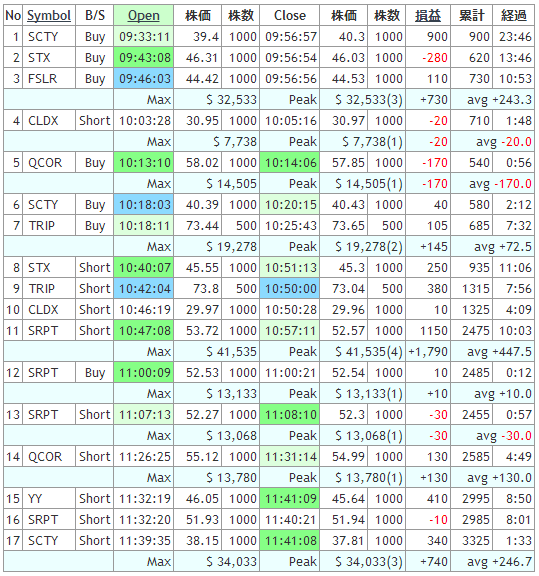The width and height of the screenshot is (539, 576).
Task: Select close time 11:31:14
Action: coord(290,457)
